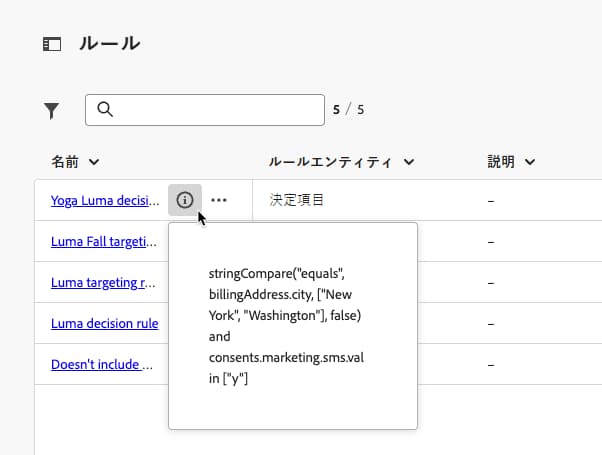
Task: Open the ルールエンティティ column dropdown
Action: tap(409, 162)
